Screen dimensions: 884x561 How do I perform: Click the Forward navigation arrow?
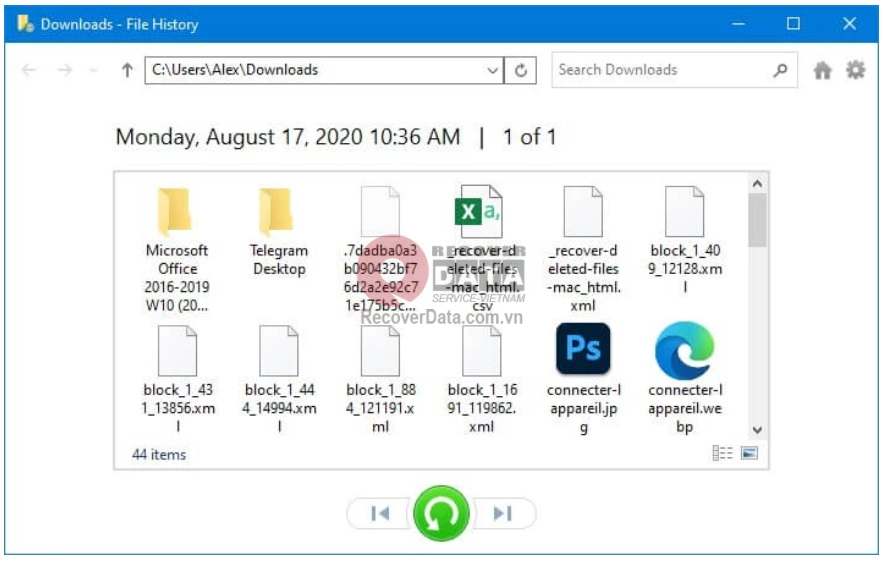(x=65, y=70)
